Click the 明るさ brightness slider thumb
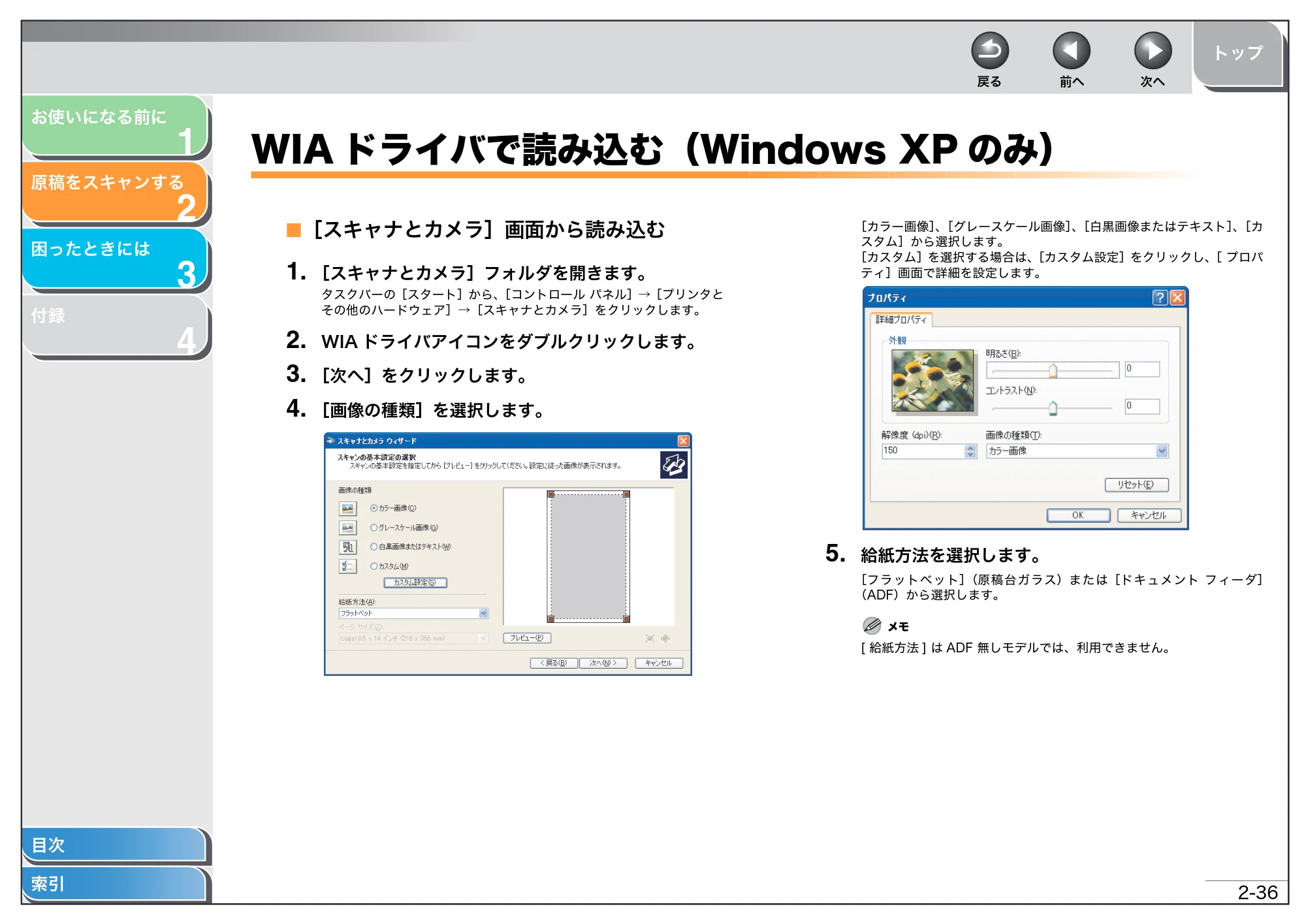 tap(1053, 371)
